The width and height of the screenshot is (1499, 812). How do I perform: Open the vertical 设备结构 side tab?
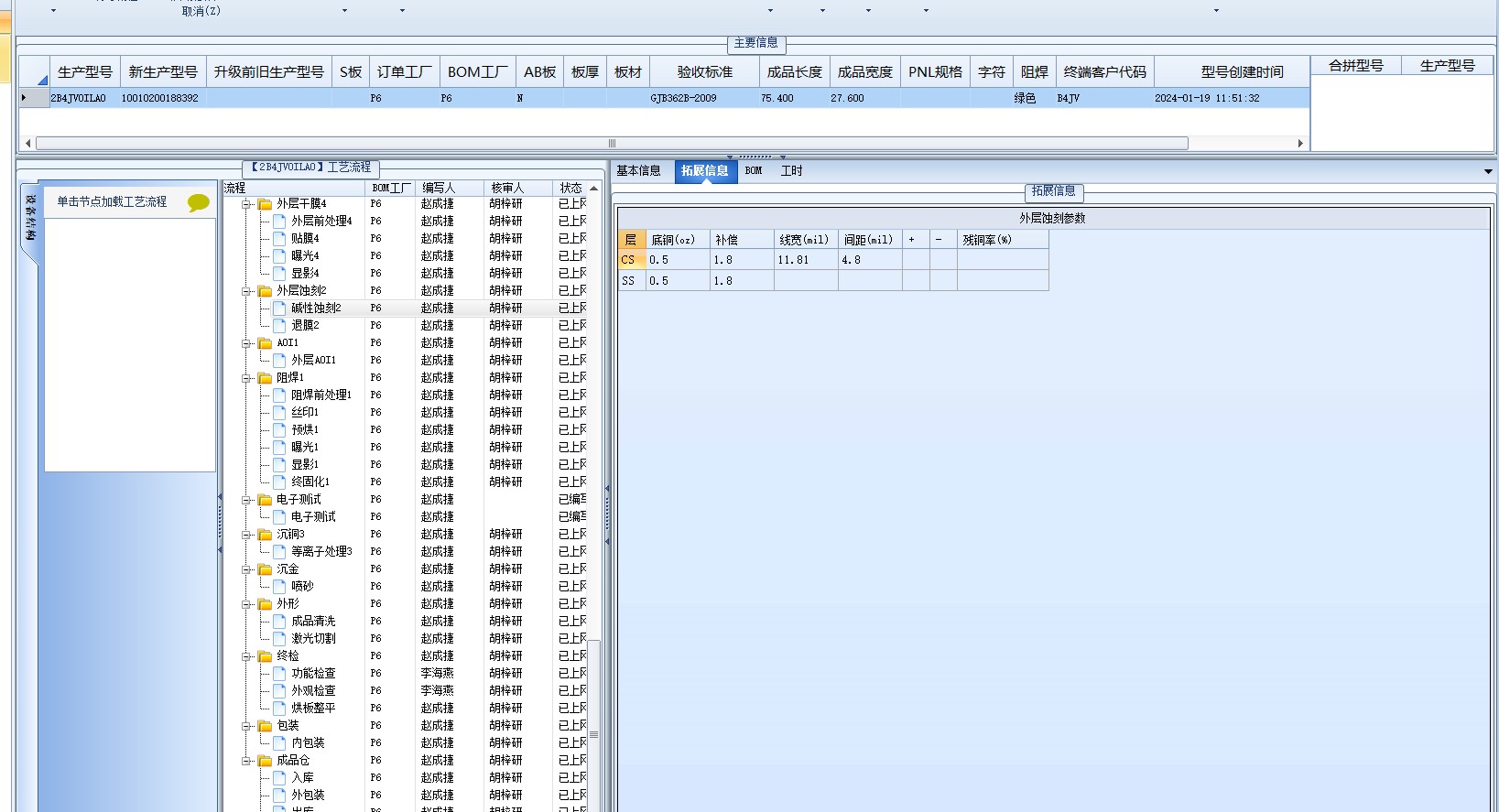coord(30,218)
